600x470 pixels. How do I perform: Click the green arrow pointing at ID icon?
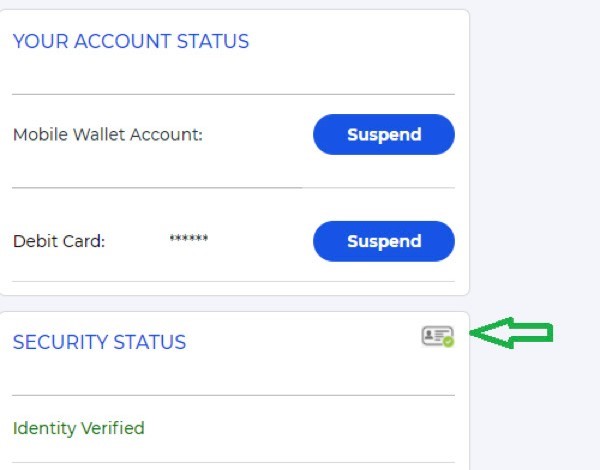(x=511, y=333)
